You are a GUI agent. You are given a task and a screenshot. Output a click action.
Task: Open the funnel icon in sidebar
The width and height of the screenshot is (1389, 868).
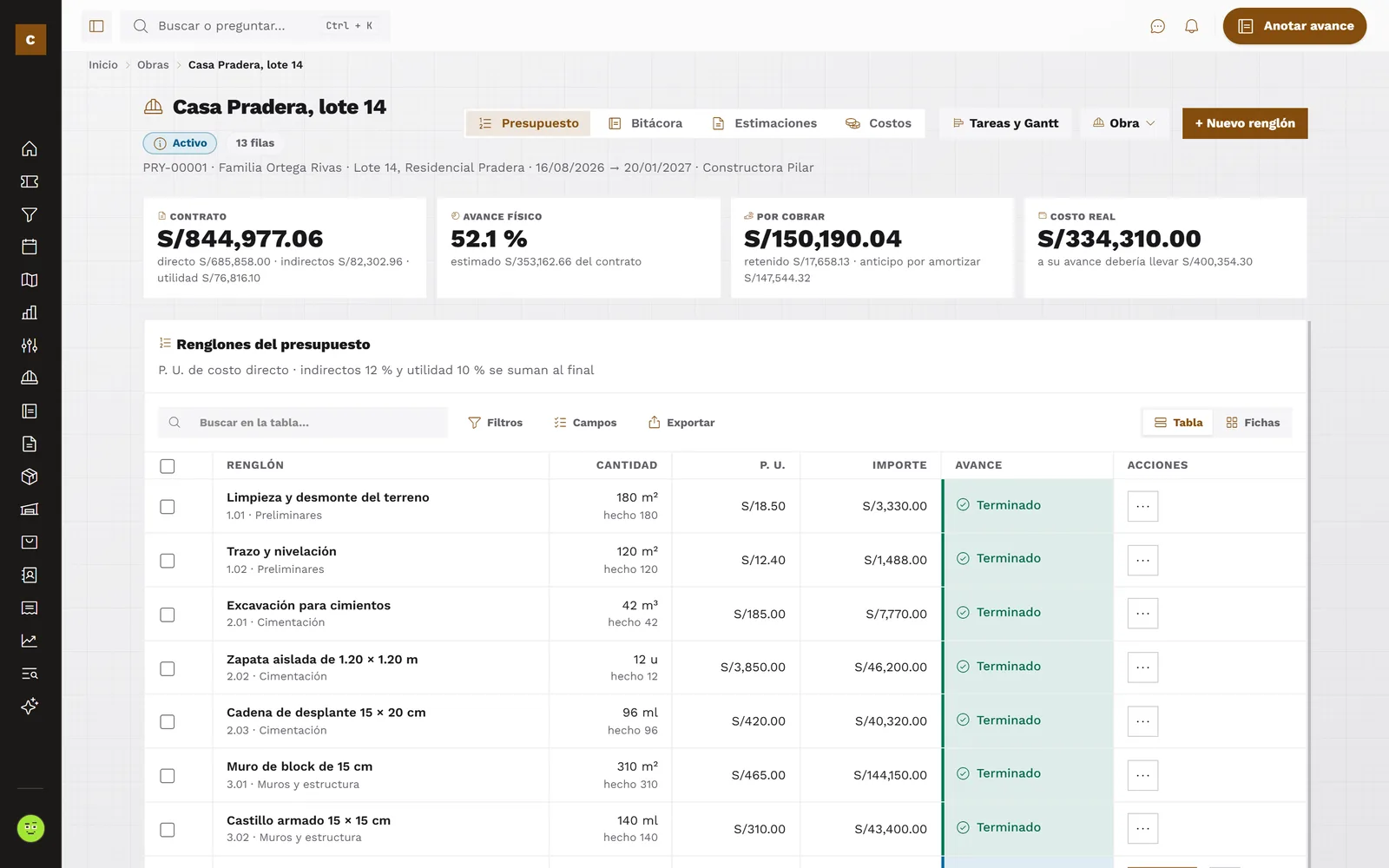click(x=30, y=214)
